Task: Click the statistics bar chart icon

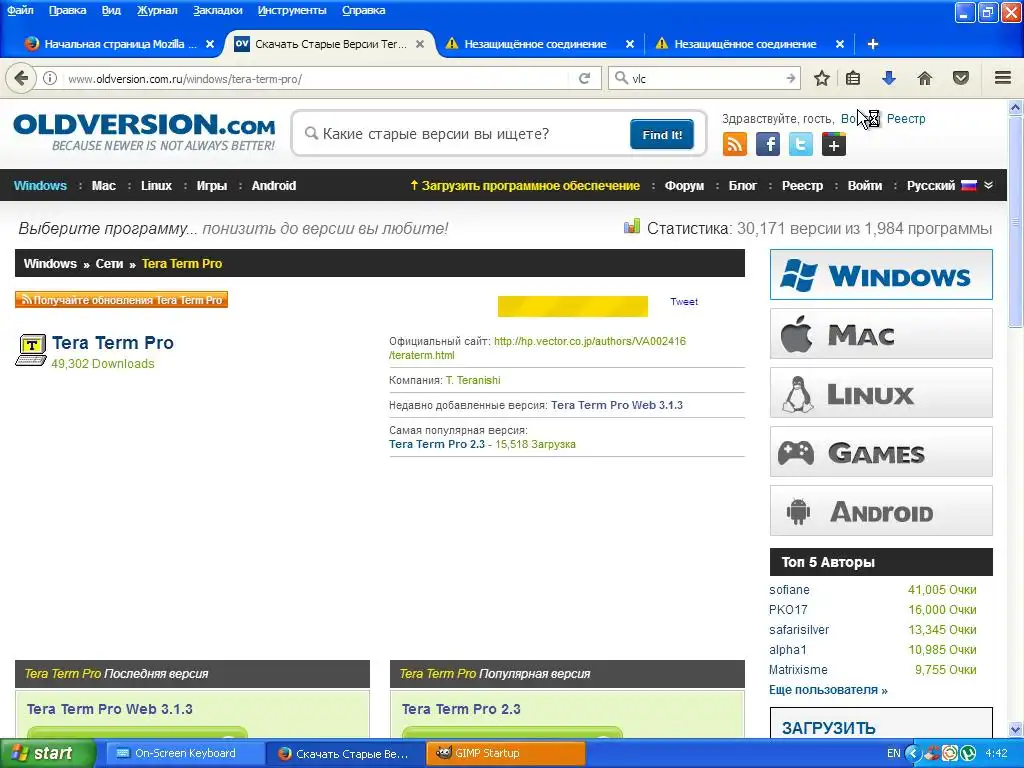Action: tap(632, 227)
